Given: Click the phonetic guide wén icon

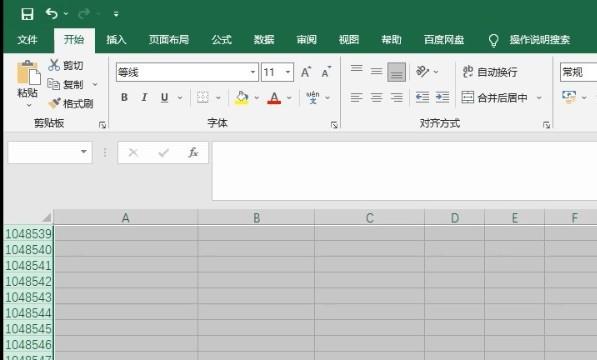Looking at the screenshot, I should [x=313, y=97].
